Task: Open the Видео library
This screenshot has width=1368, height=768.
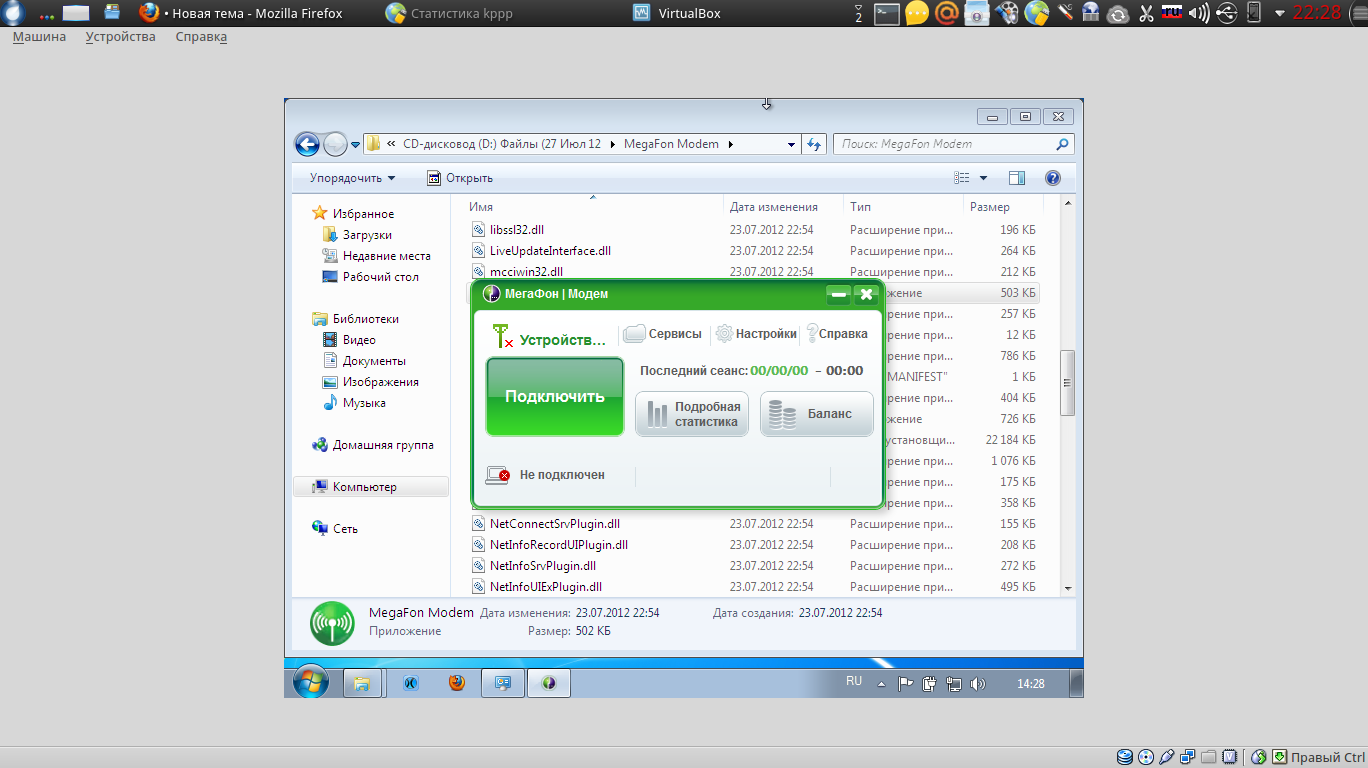Action: (349, 340)
